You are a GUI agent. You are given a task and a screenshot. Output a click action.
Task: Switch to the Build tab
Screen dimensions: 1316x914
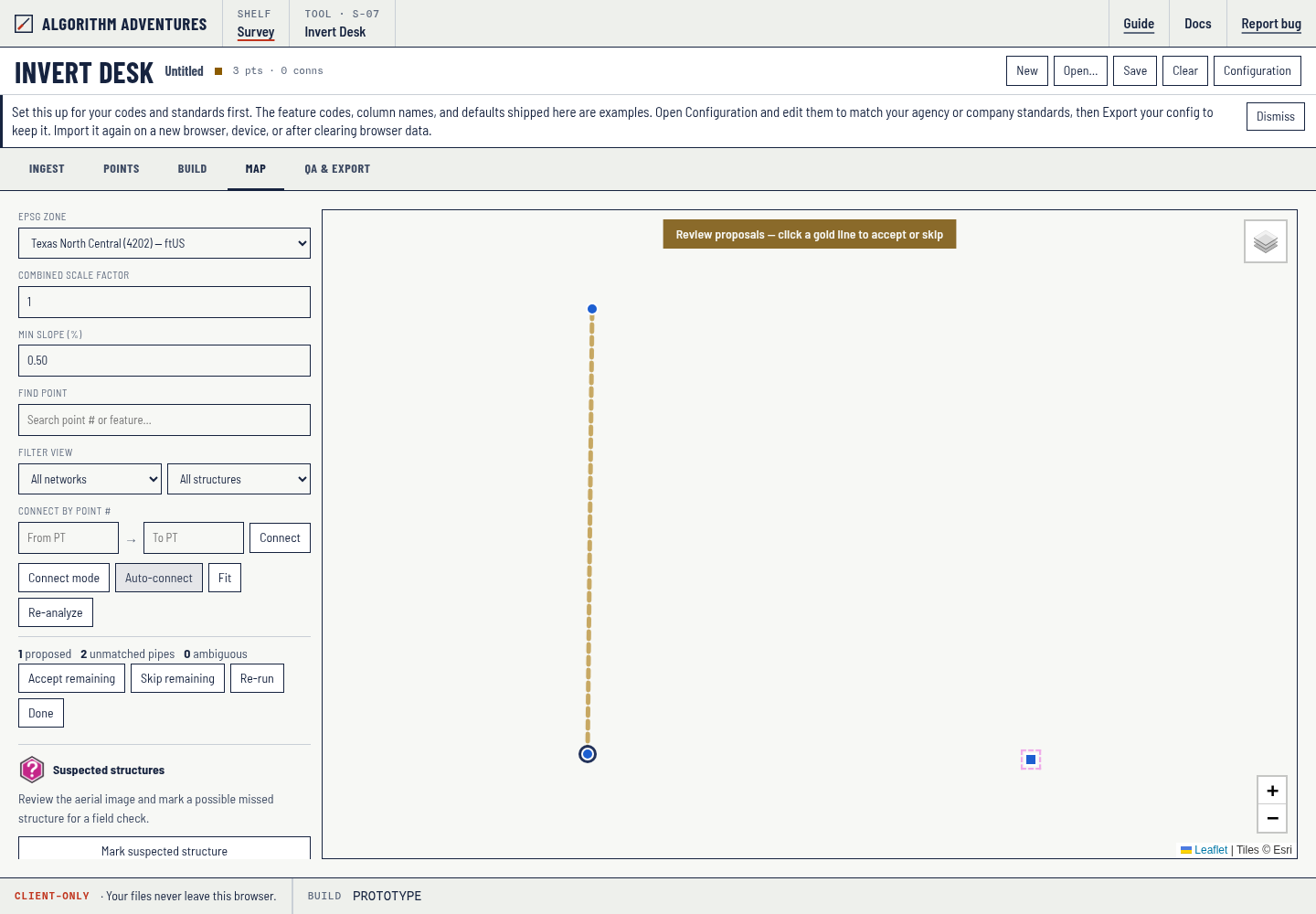(192, 169)
